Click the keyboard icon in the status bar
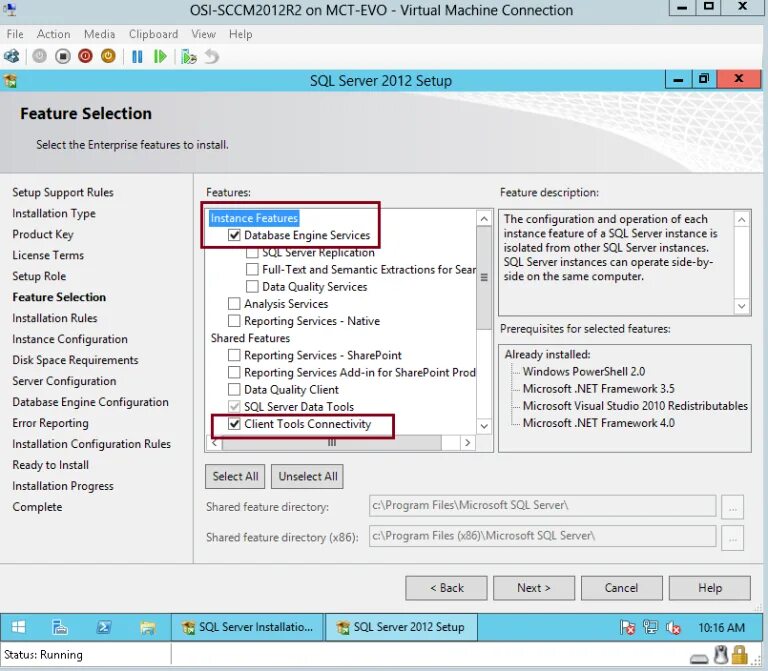The image size is (768, 671). pos(699,659)
